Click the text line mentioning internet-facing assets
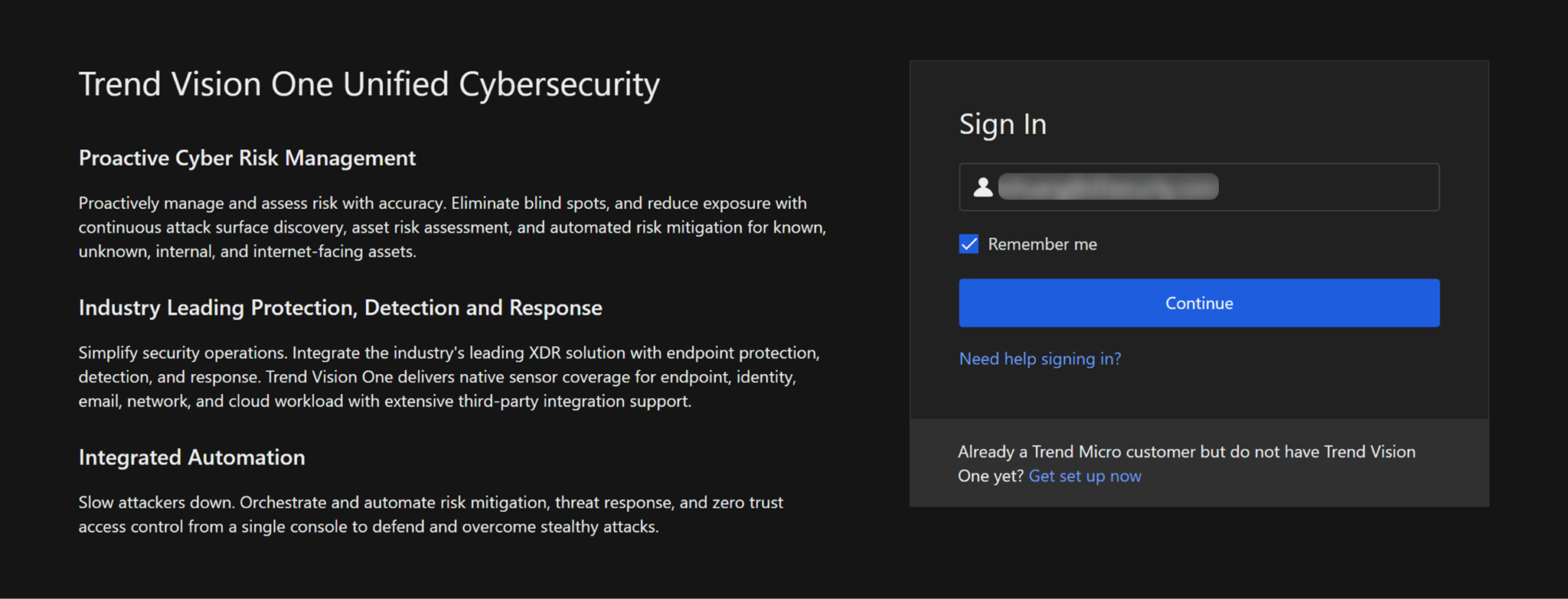The width and height of the screenshot is (1568, 599). coord(247,252)
